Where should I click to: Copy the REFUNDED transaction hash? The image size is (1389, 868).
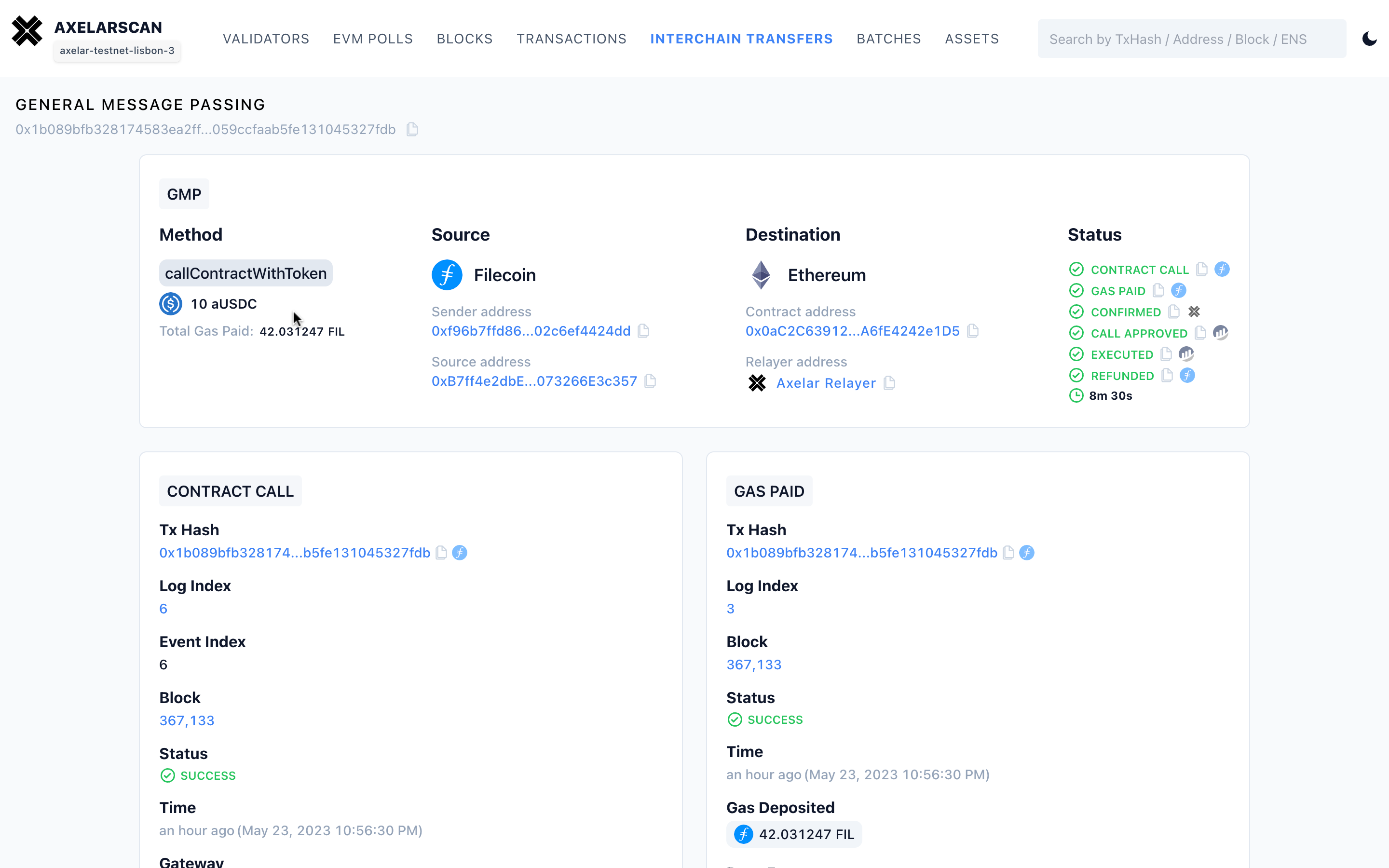(1167, 376)
